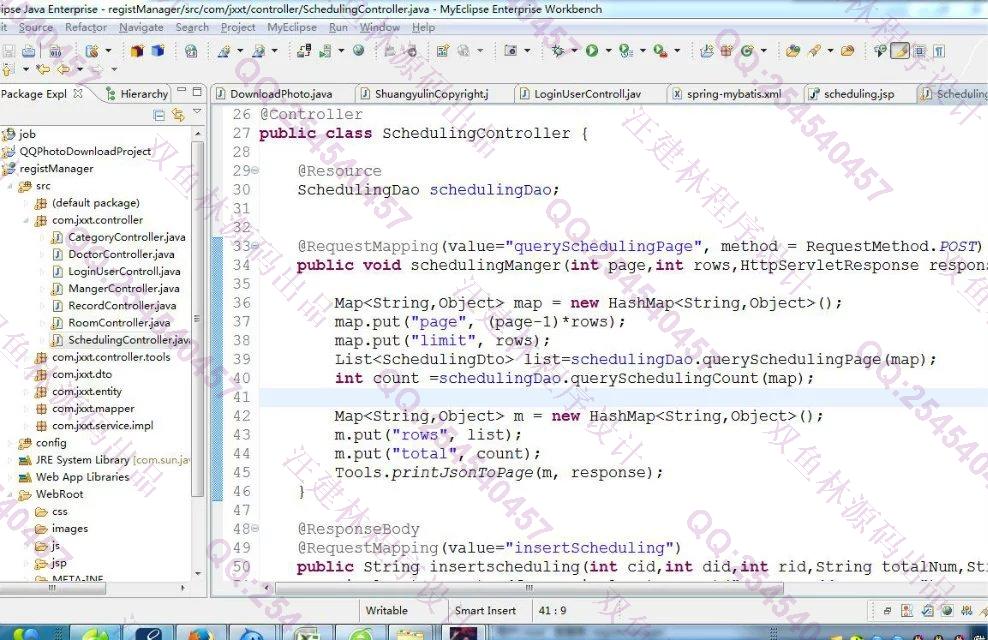The image size is (988, 640).
Task: Open dropdown arrow beside Search flashlight icon
Action: point(830,50)
